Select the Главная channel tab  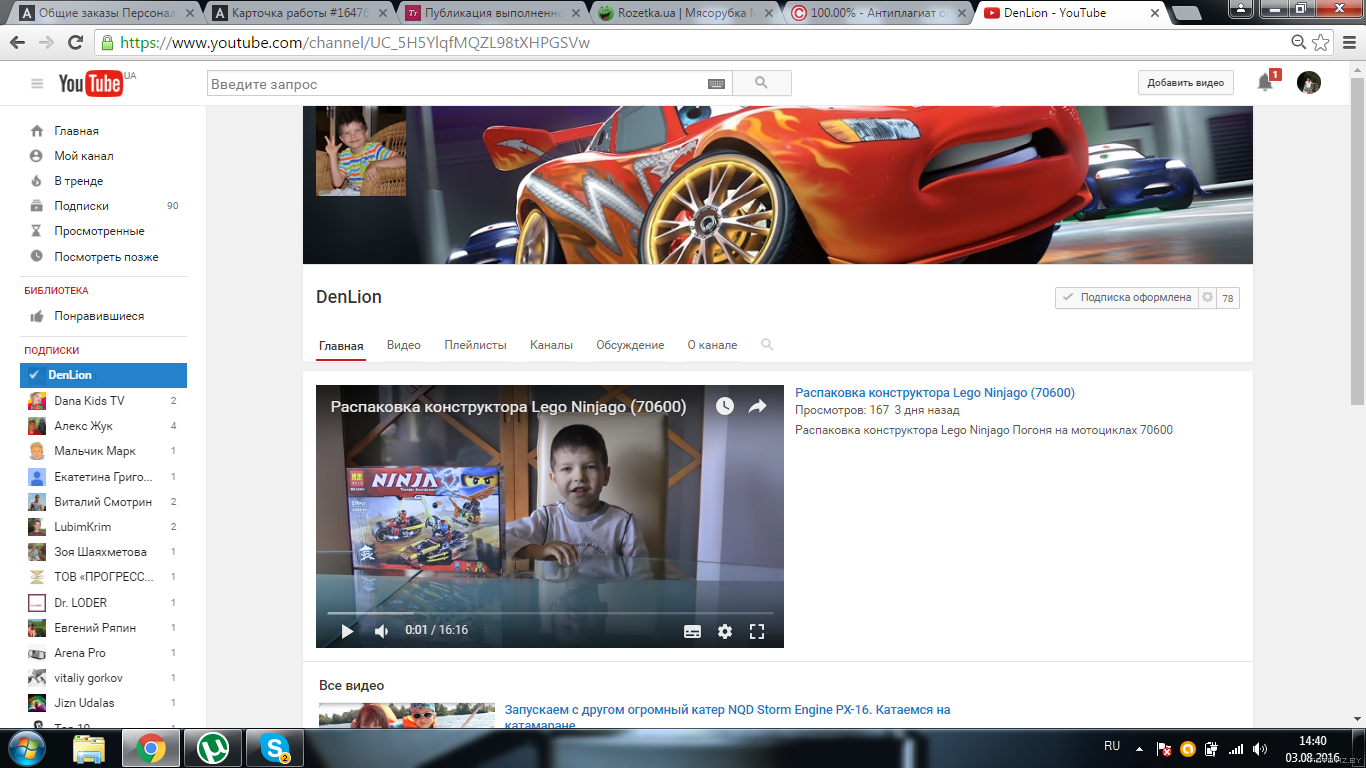(341, 345)
